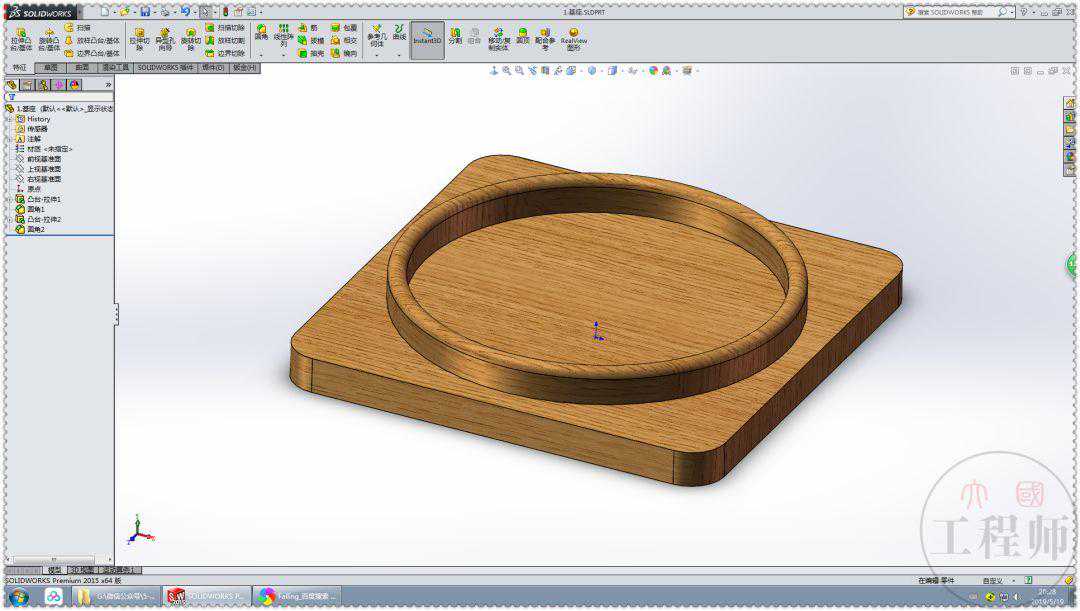Screen dimensions: 1080x611
Task: Open the SOLIDWORKS 插件 tab
Action: pyautogui.click(x=165, y=68)
